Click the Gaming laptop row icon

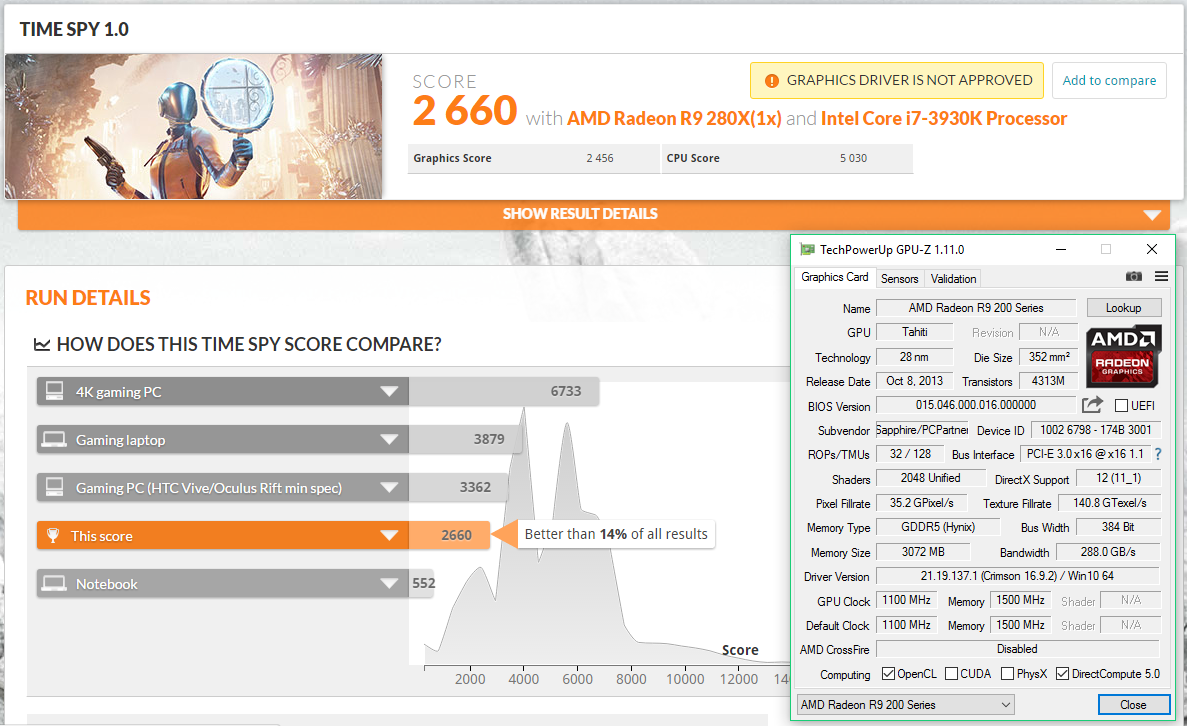click(54, 440)
